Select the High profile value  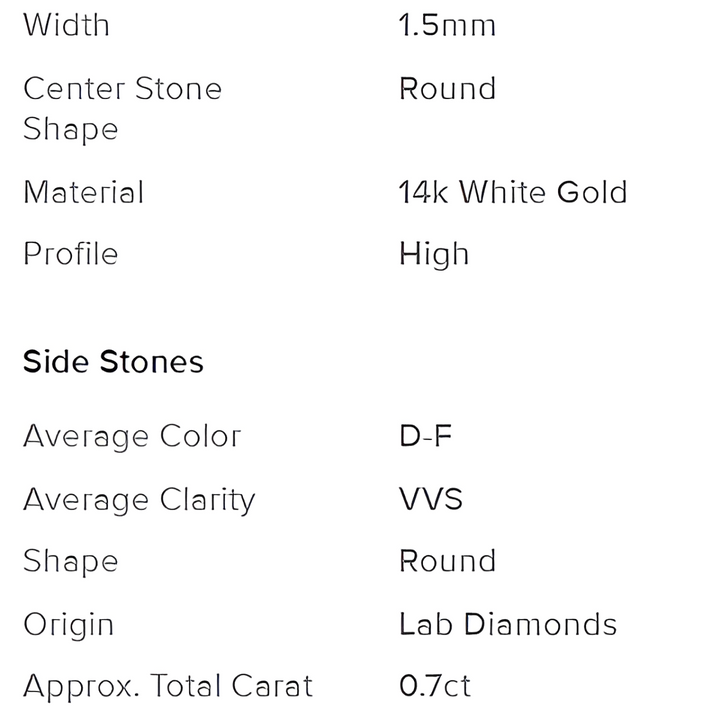433,254
